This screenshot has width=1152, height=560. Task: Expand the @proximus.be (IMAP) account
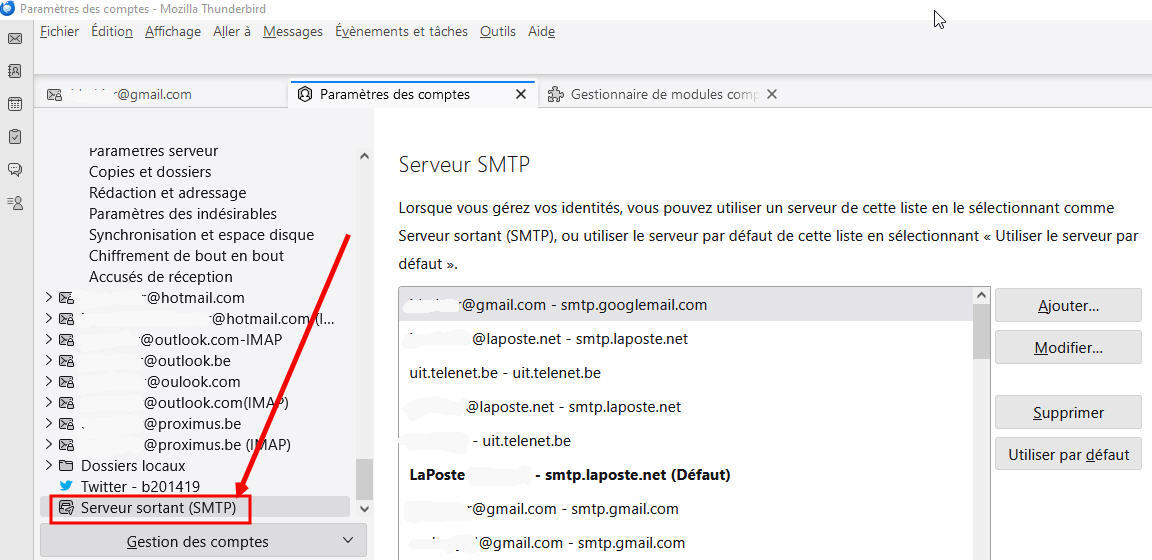click(48, 445)
